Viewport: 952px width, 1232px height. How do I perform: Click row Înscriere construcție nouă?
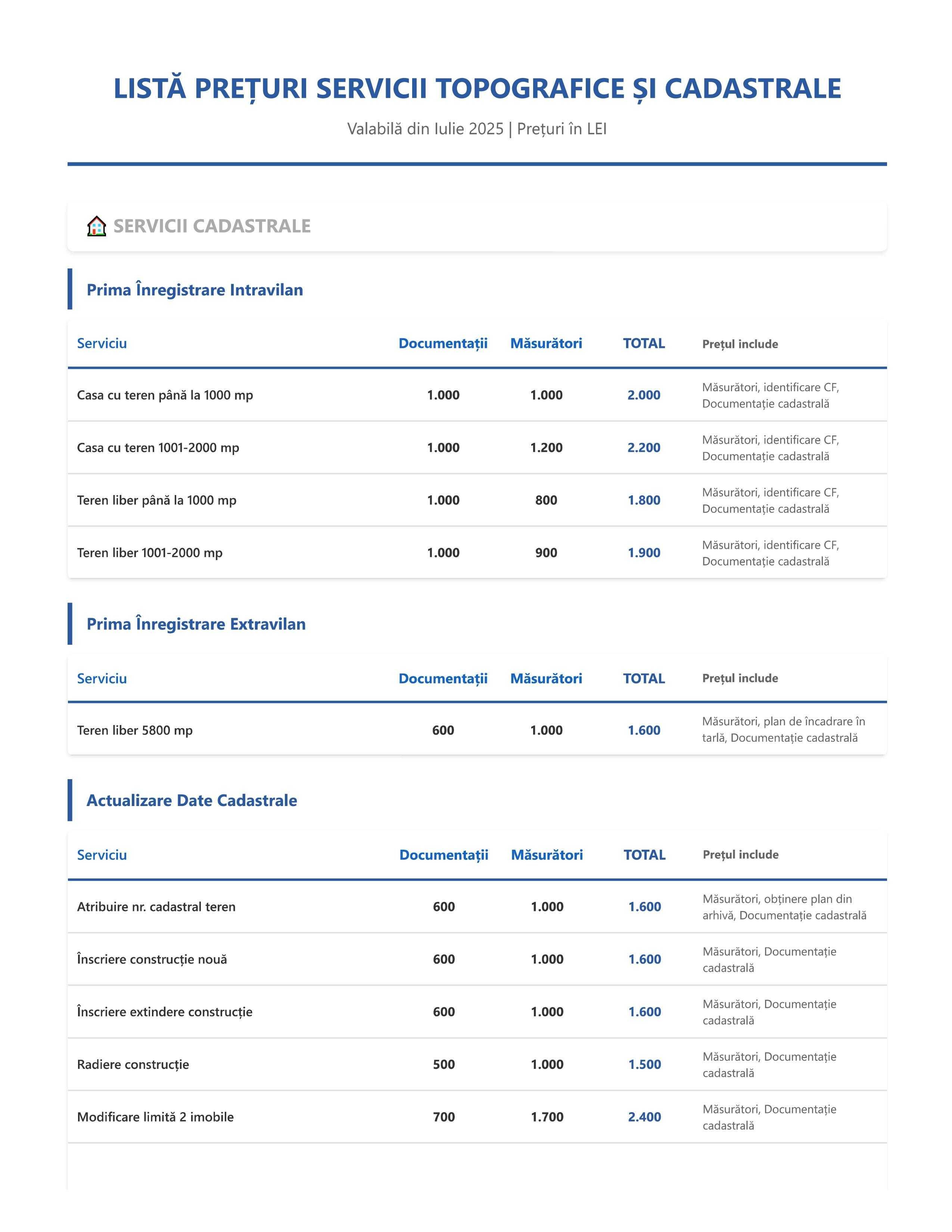click(477, 959)
